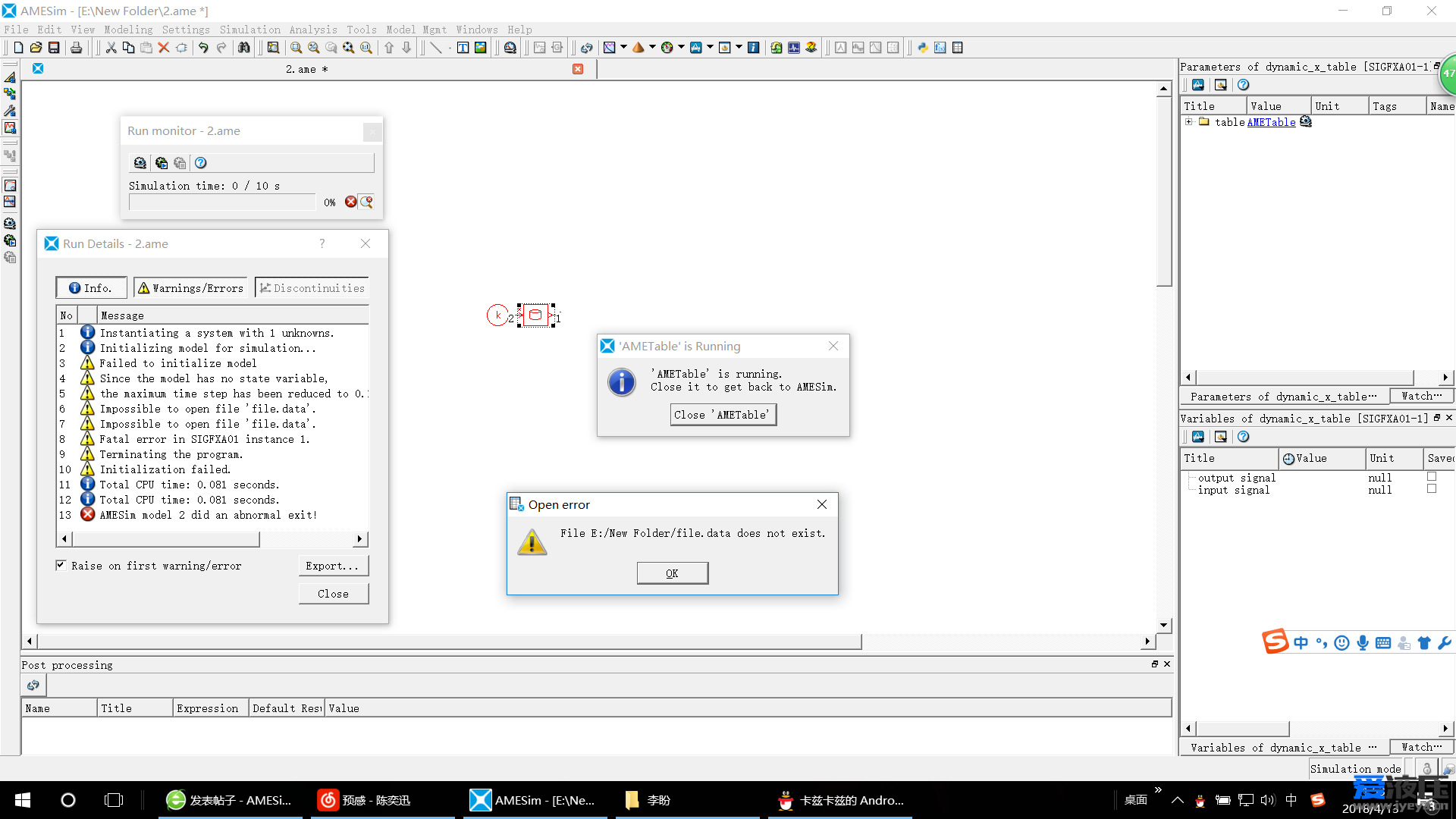Open Windows Start menu
Image resolution: width=1456 pixels, height=819 pixels.
point(23,800)
